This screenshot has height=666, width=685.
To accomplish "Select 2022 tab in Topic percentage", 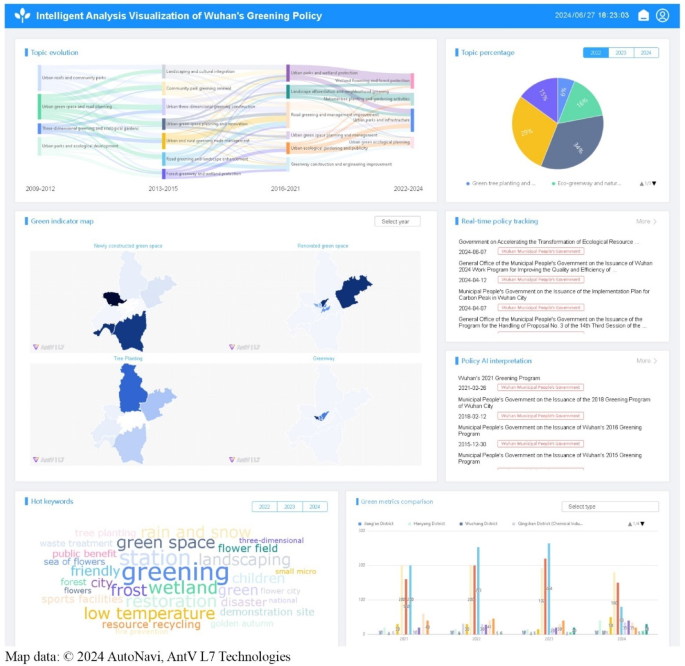I will [x=596, y=53].
